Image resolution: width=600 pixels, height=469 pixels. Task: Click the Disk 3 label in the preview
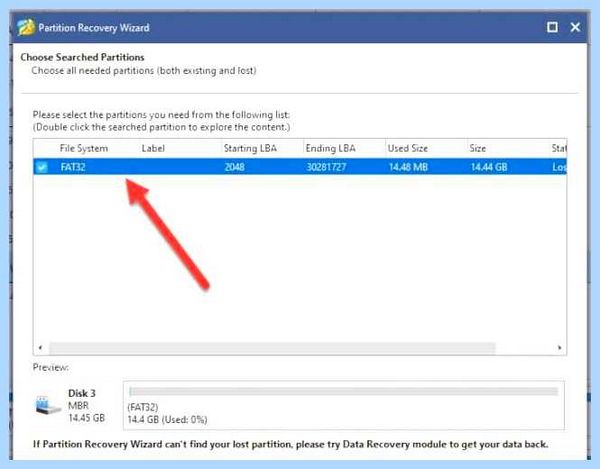pos(82,393)
